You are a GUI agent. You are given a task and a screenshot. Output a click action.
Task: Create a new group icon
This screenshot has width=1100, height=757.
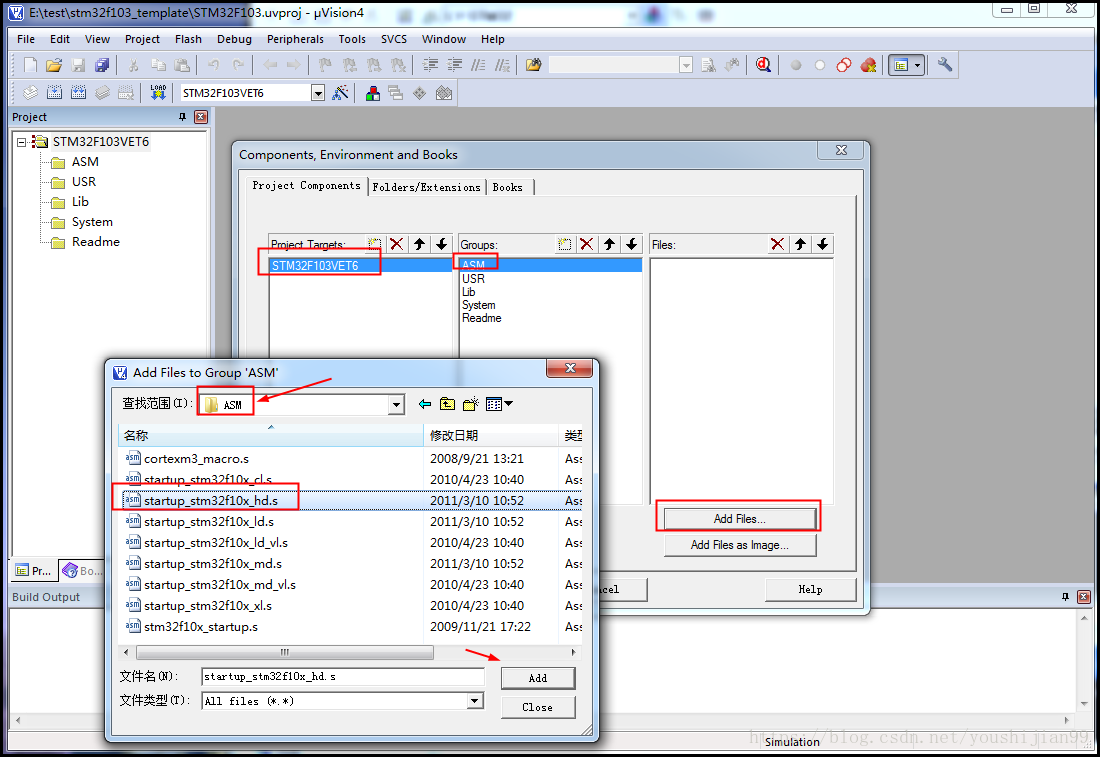point(565,244)
